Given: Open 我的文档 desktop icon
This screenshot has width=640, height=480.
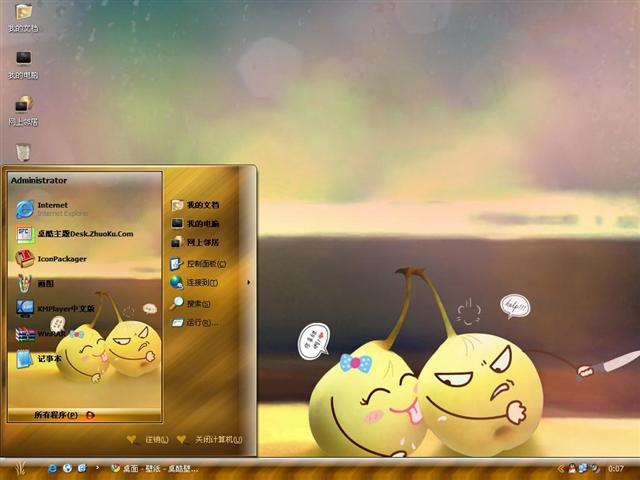Looking at the screenshot, I should point(23,14).
